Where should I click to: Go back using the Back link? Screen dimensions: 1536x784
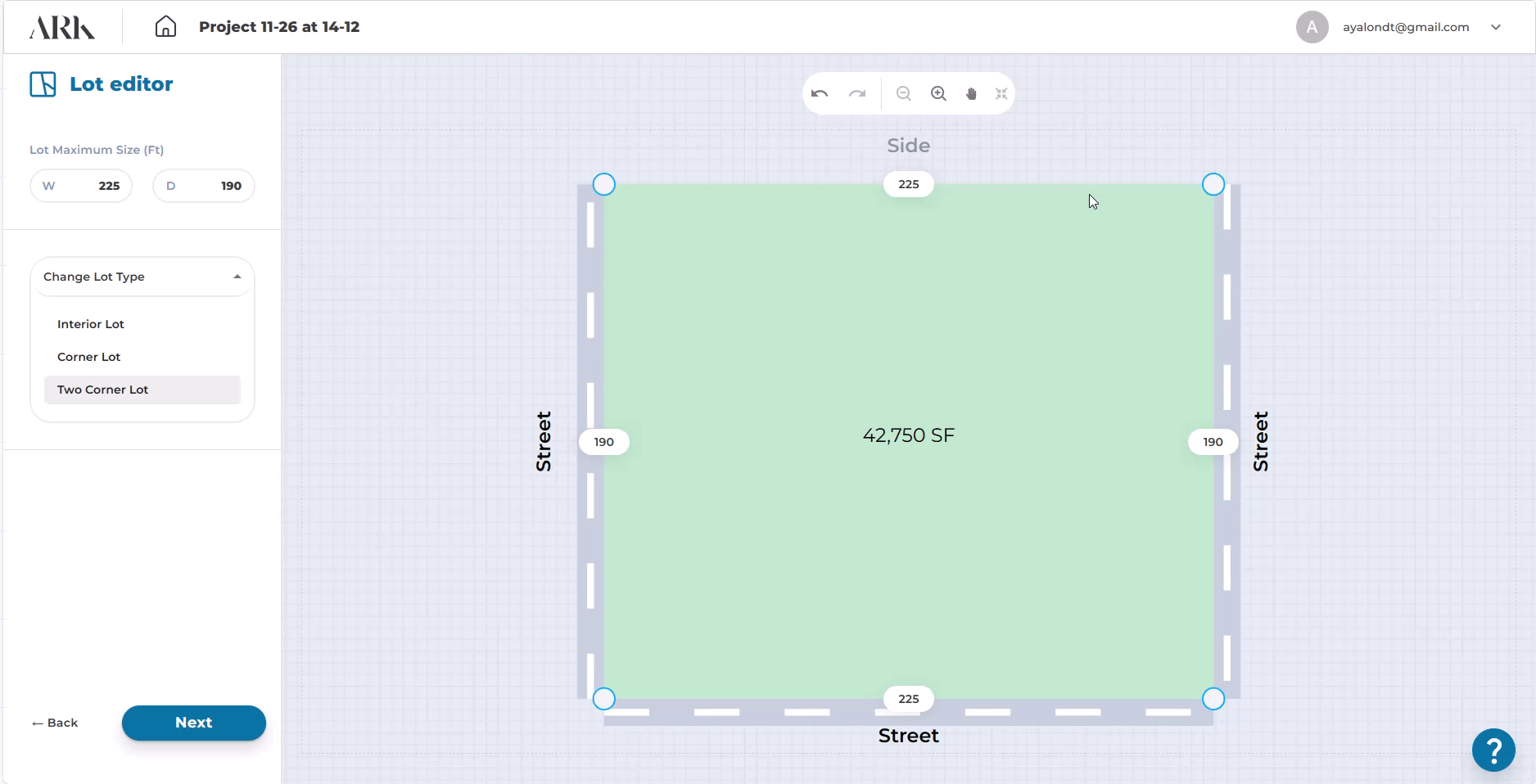(x=55, y=723)
